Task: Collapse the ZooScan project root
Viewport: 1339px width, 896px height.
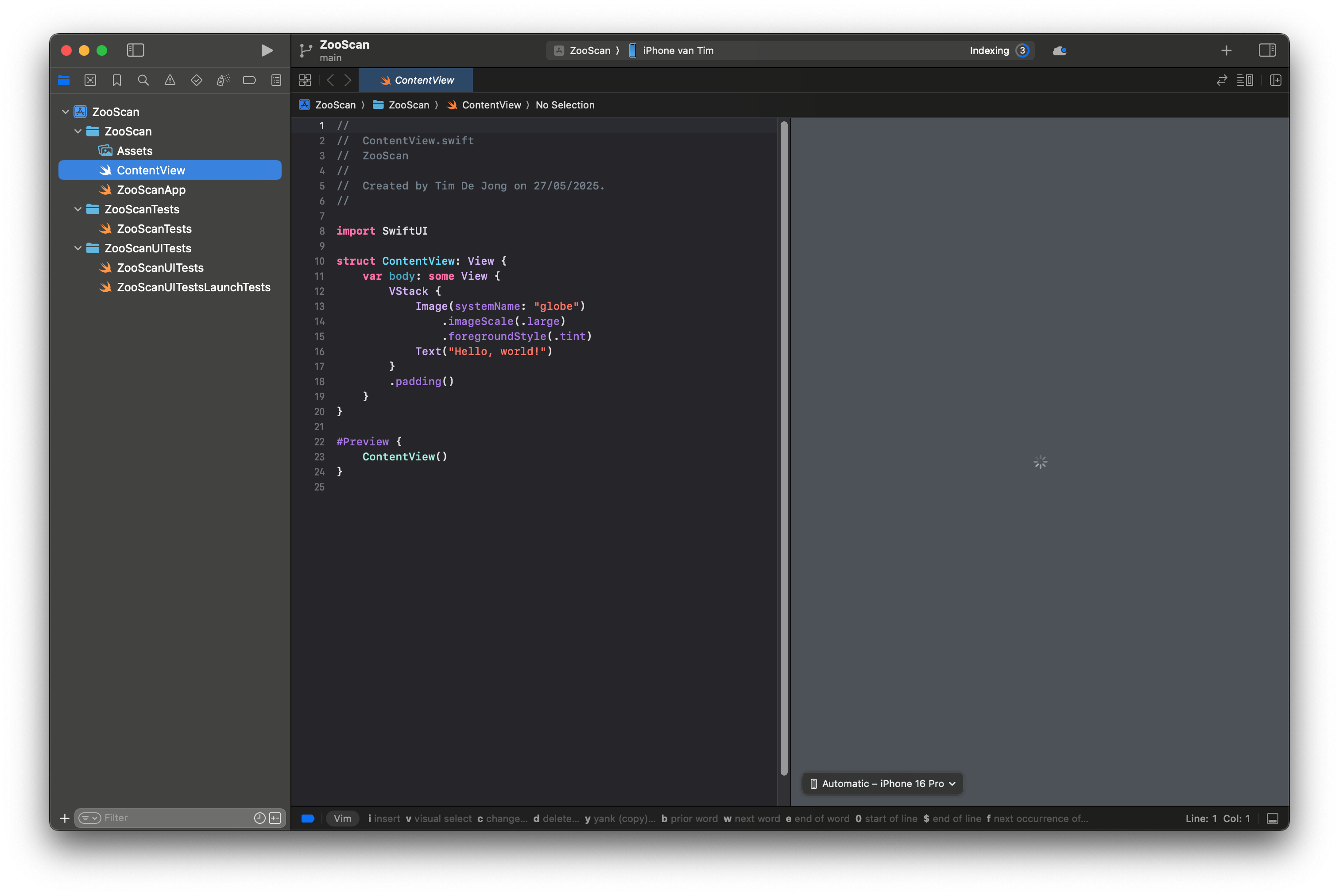Action: pos(65,112)
